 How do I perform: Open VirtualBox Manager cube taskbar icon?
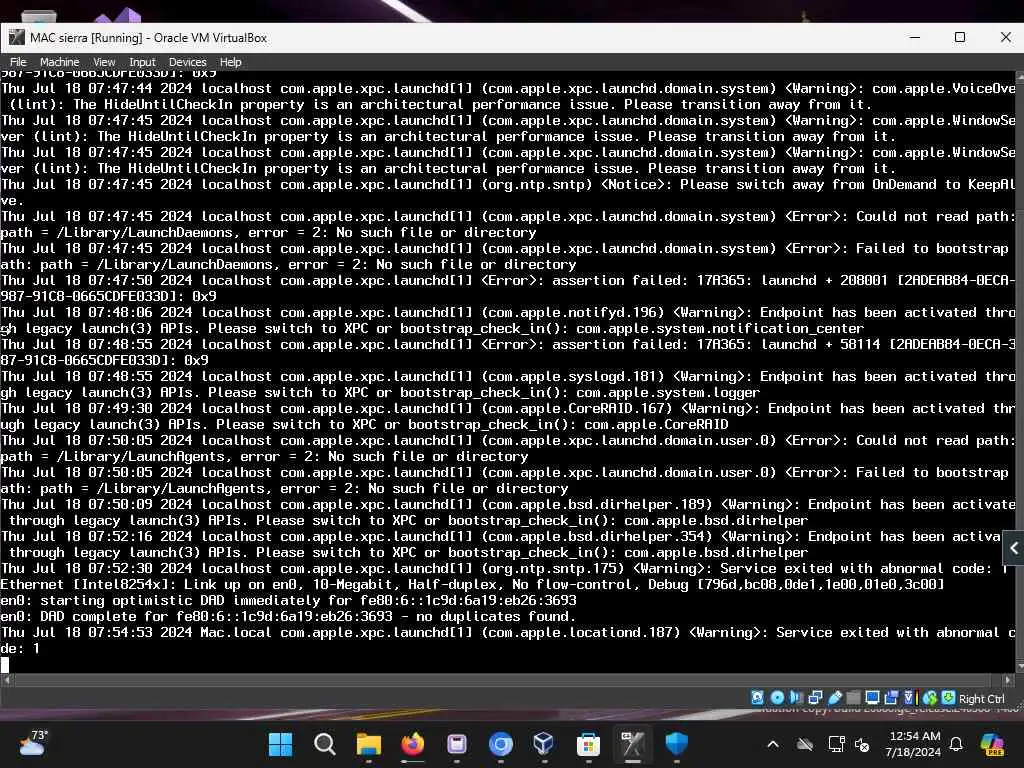(543, 744)
